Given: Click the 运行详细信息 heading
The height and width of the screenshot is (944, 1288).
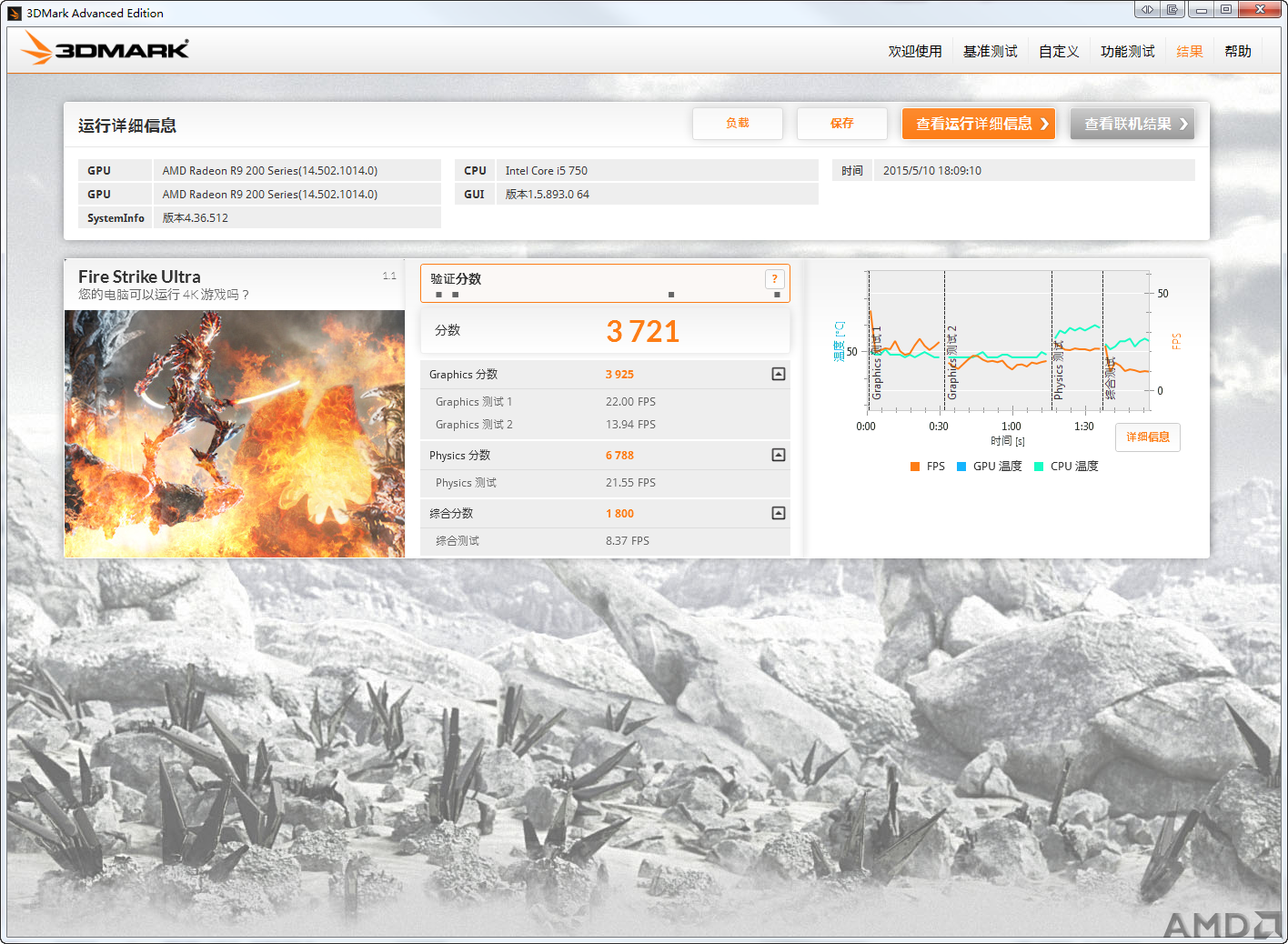Looking at the screenshot, I should point(127,126).
